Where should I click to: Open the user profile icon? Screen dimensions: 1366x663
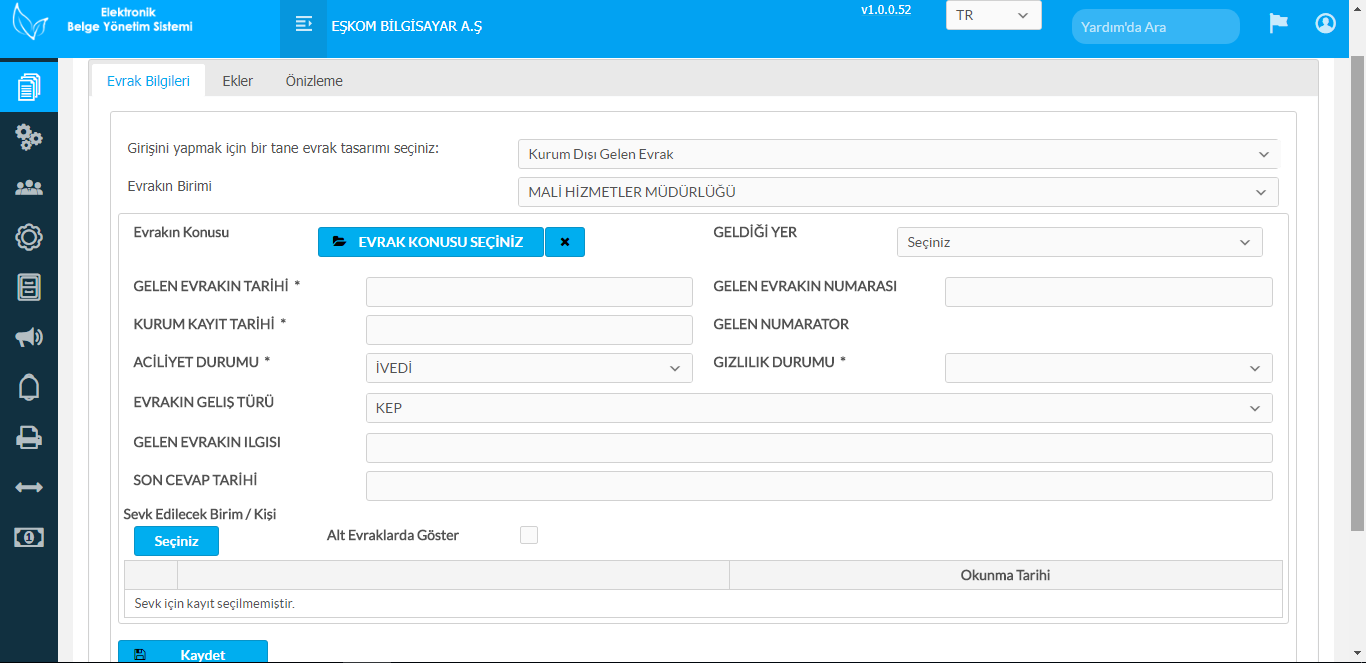(x=1326, y=23)
